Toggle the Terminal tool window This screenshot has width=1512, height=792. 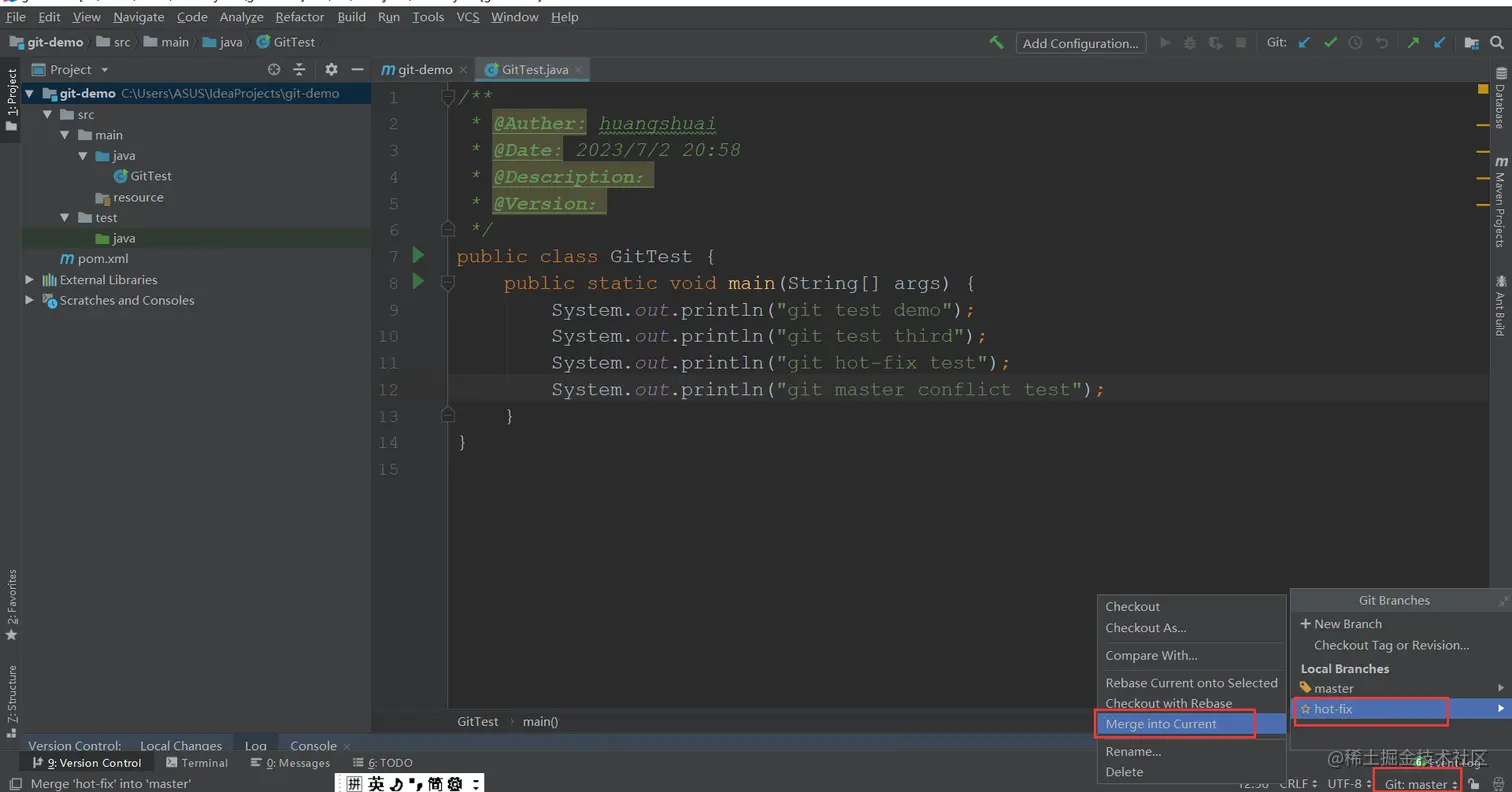pos(197,763)
